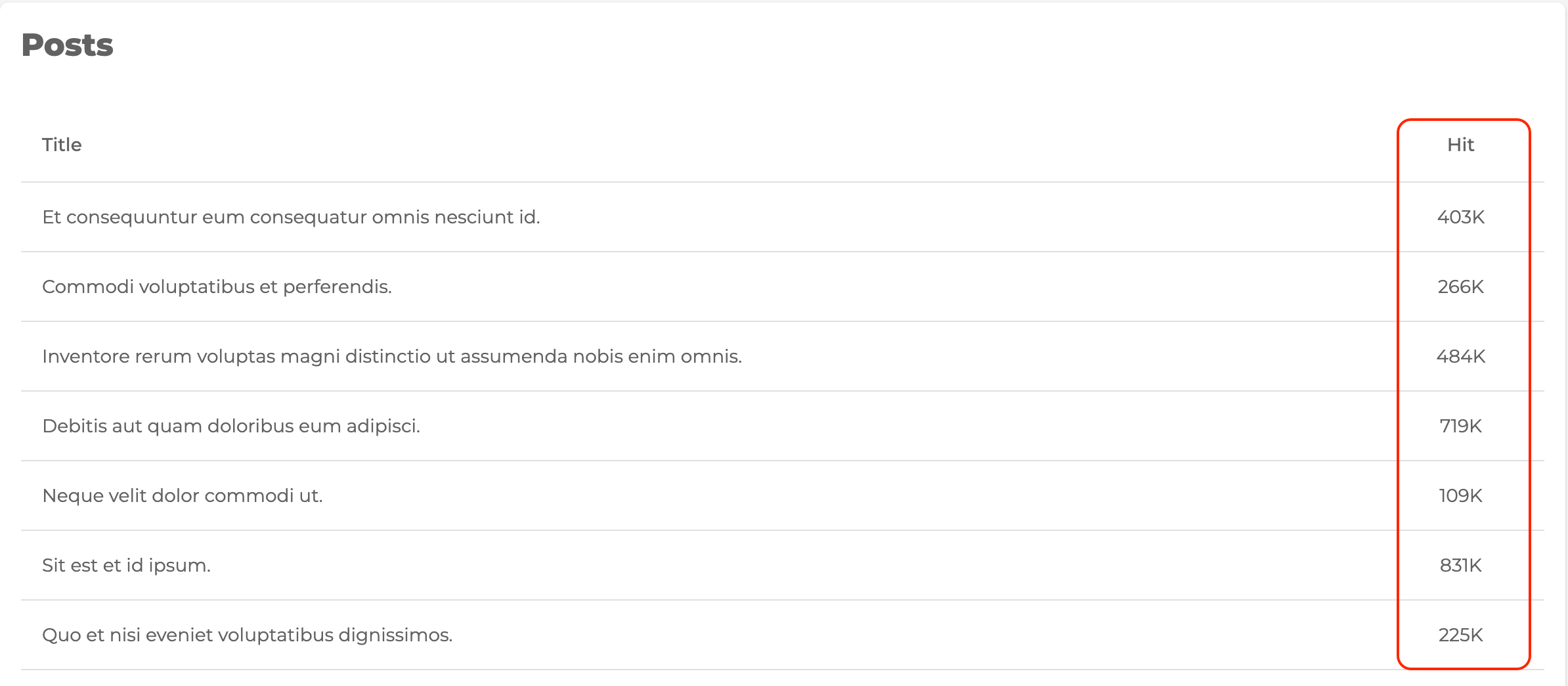This screenshot has width=1568, height=686.
Task: Select the 484K hit value
Action: click(x=1460, y=356)
